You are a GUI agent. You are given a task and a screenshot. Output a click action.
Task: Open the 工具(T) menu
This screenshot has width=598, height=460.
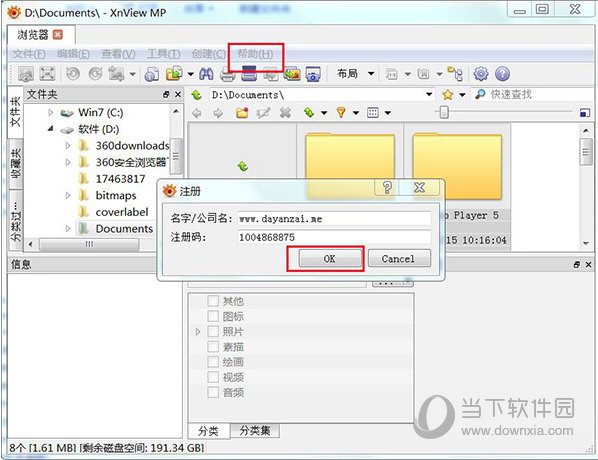click(164, 54)
